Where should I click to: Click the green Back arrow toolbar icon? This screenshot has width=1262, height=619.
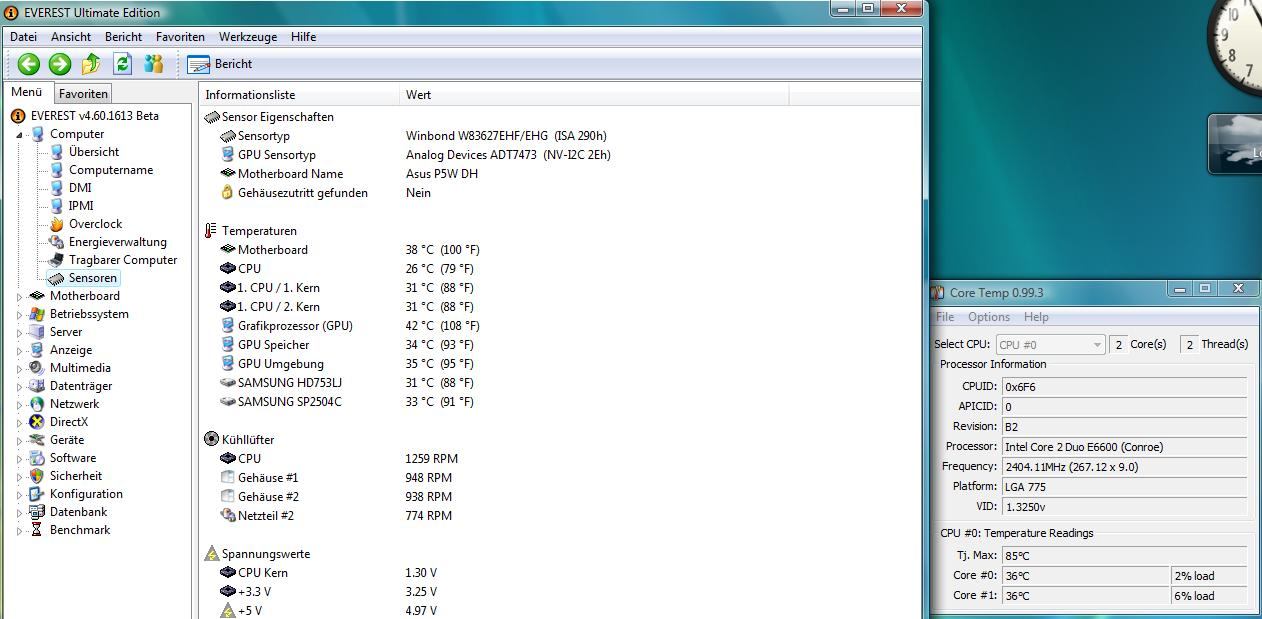28,64
